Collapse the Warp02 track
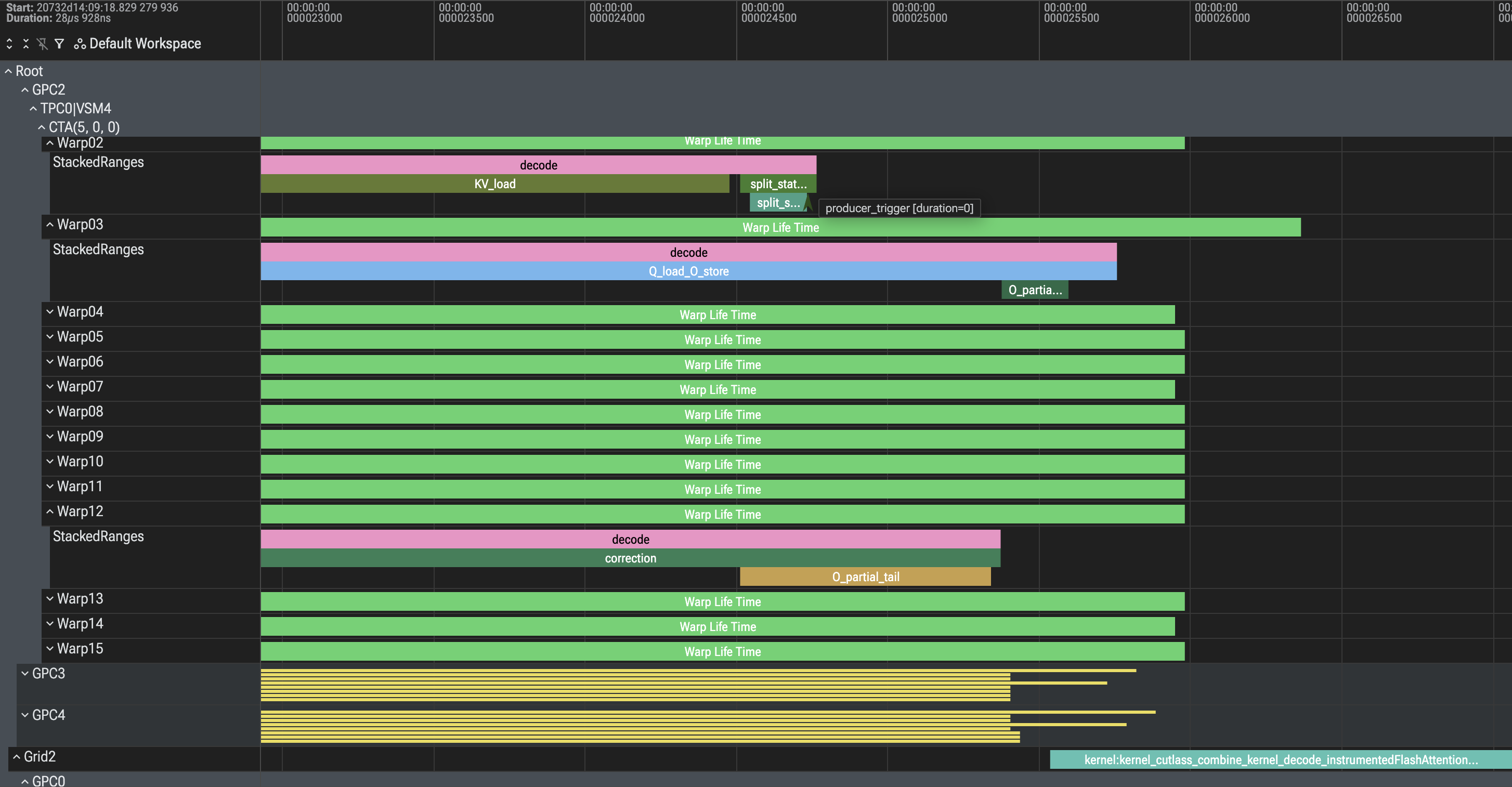1512x787 pixels. [x=50, y=142]
